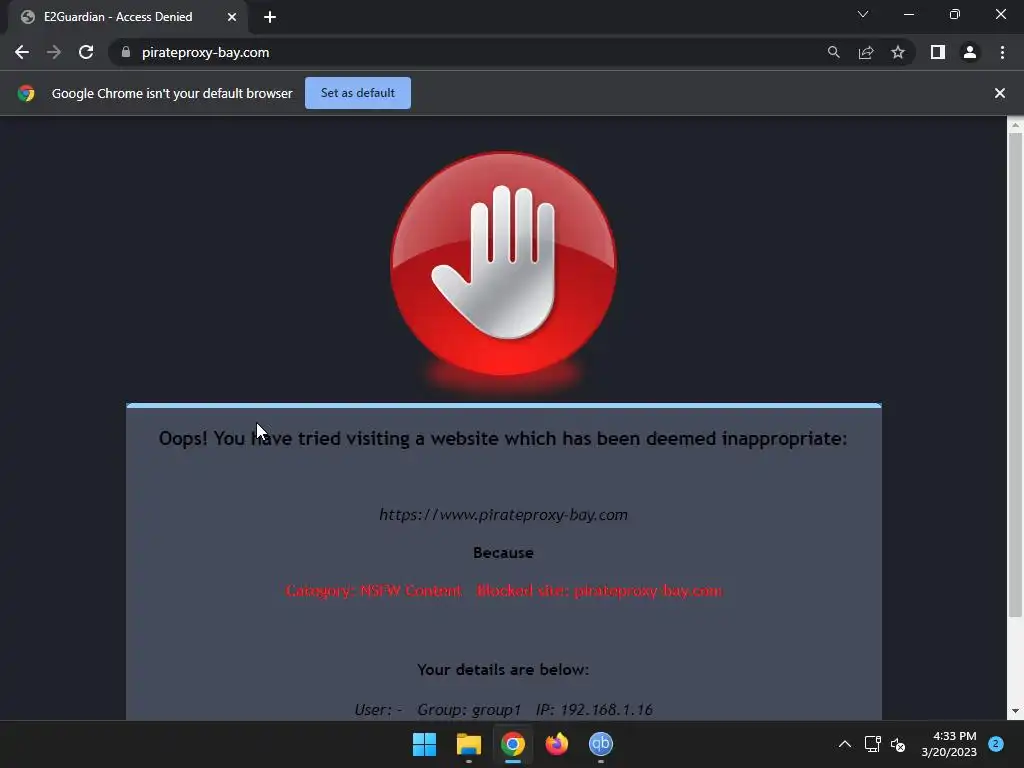Viewport: 1024px width, 768px height.
Task: Reload the blocked page
Action: pos(86,52)
